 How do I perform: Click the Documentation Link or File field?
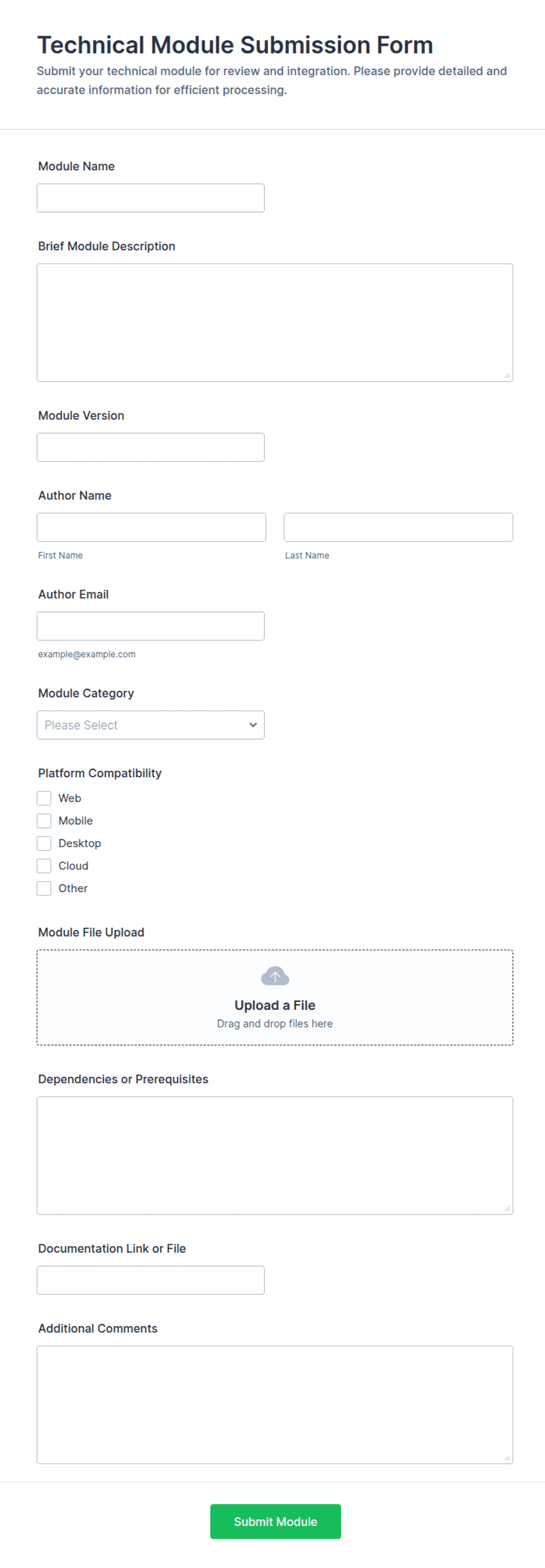(151, 1280)
